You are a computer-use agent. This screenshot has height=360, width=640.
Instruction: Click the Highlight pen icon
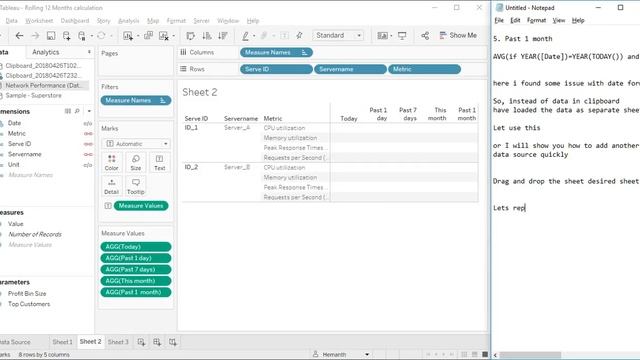(x=245, y=36)
